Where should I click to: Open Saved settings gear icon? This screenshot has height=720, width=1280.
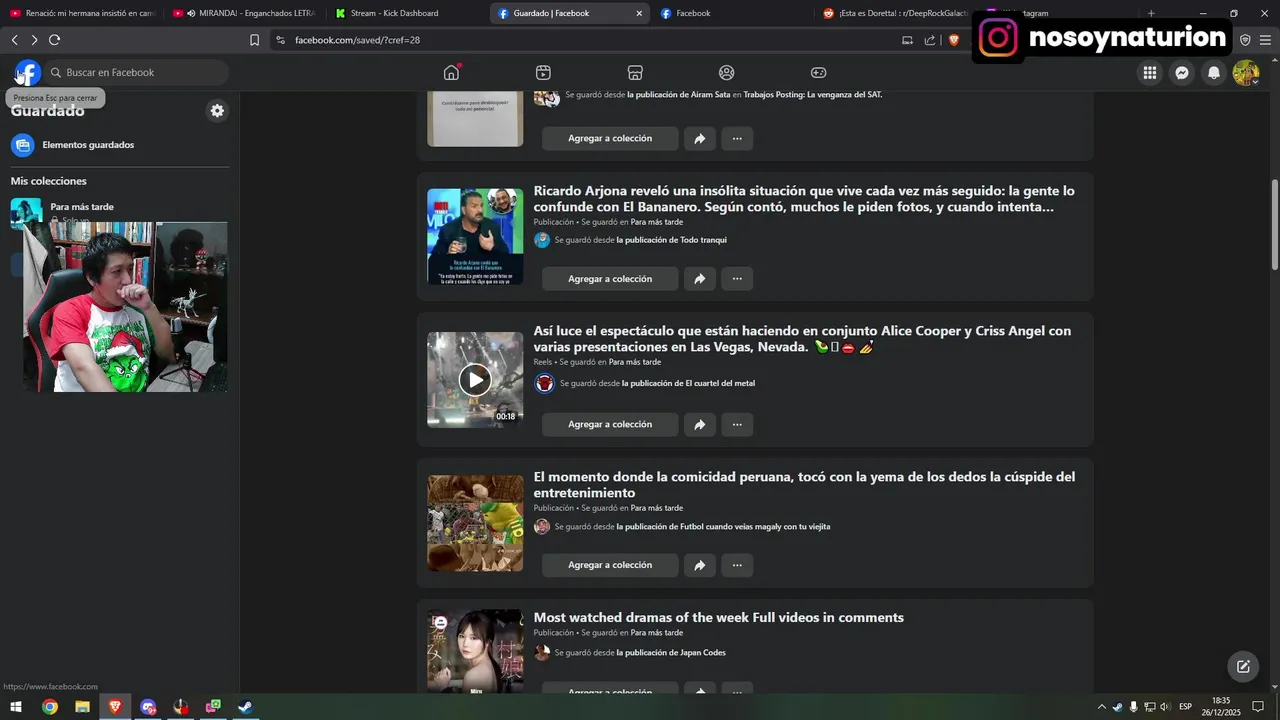coord(217,111)
